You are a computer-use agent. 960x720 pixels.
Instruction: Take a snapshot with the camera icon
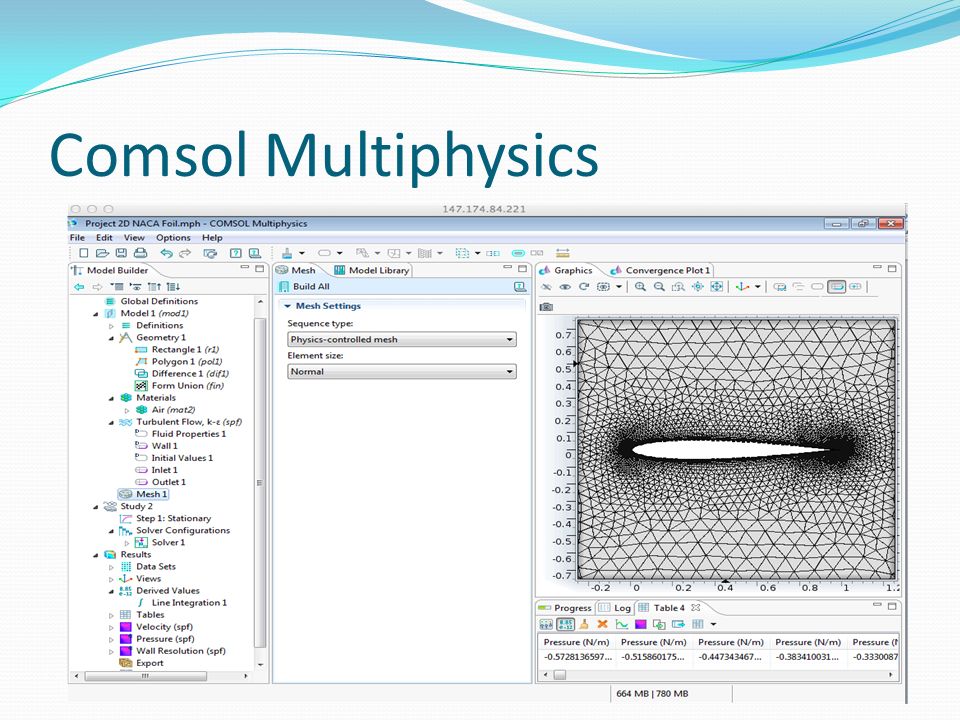click(x=546, y=307)
